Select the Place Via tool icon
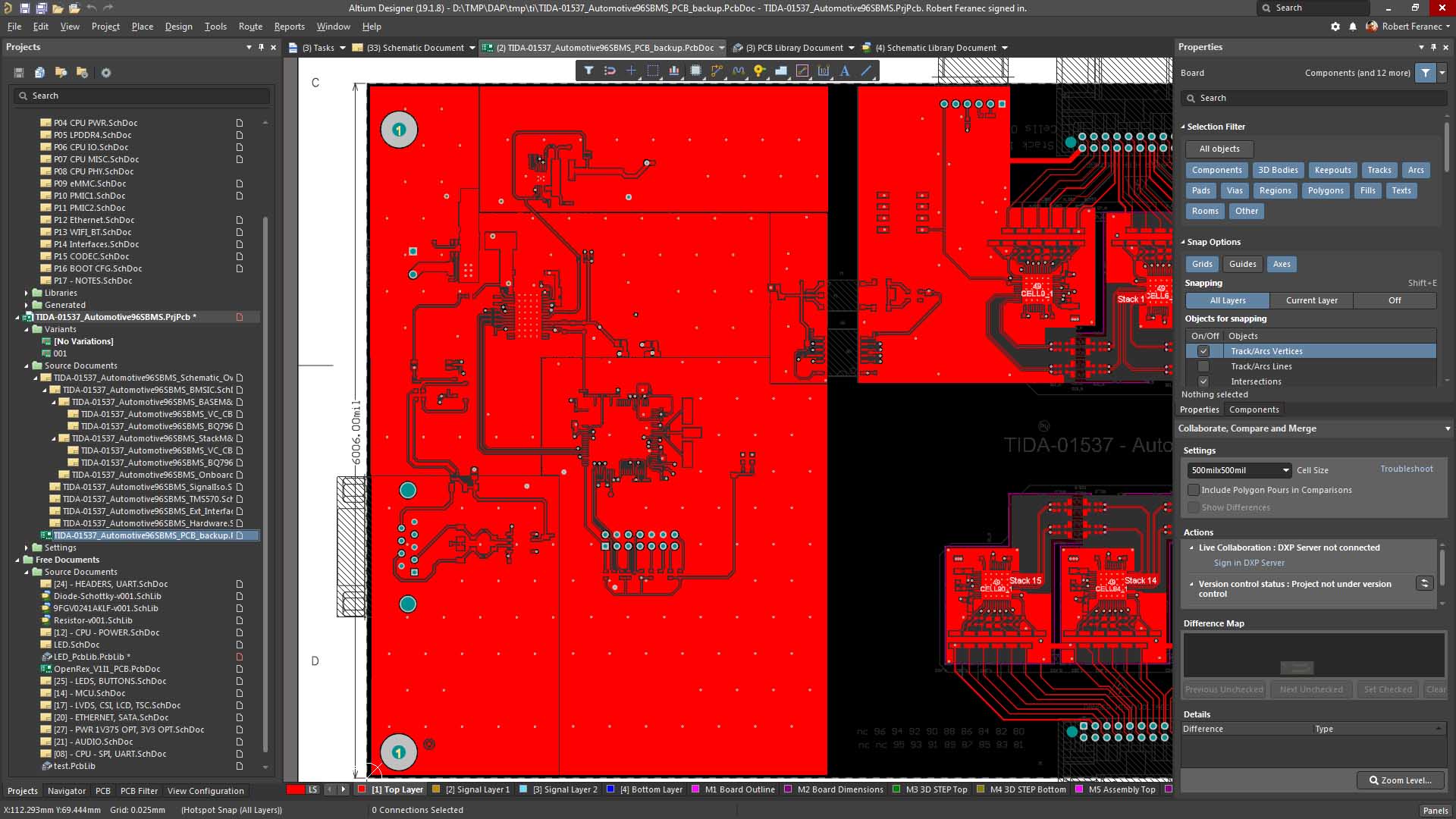The height and width of the screenshot is (819, 1456). pos(759,71)
